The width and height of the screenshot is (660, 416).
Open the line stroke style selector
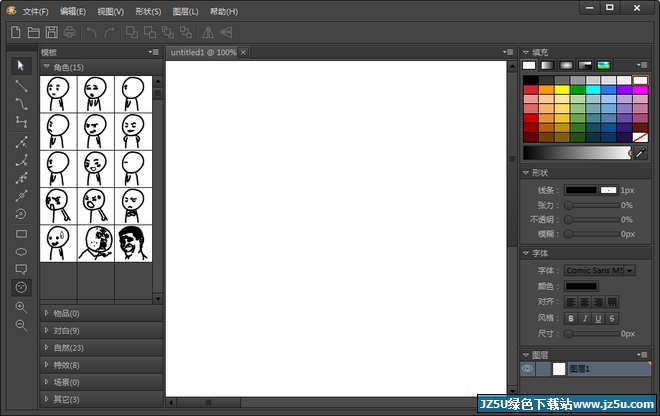[608, 190]
